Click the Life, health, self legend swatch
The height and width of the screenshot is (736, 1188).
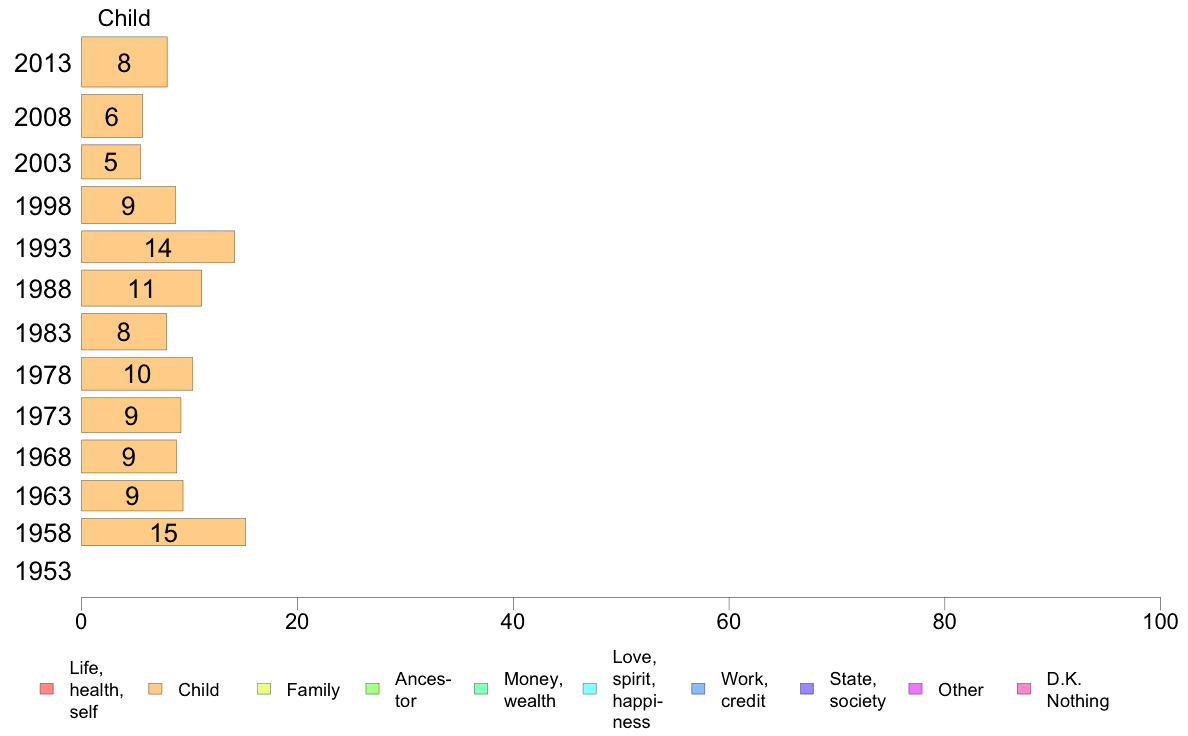(47, 689)
